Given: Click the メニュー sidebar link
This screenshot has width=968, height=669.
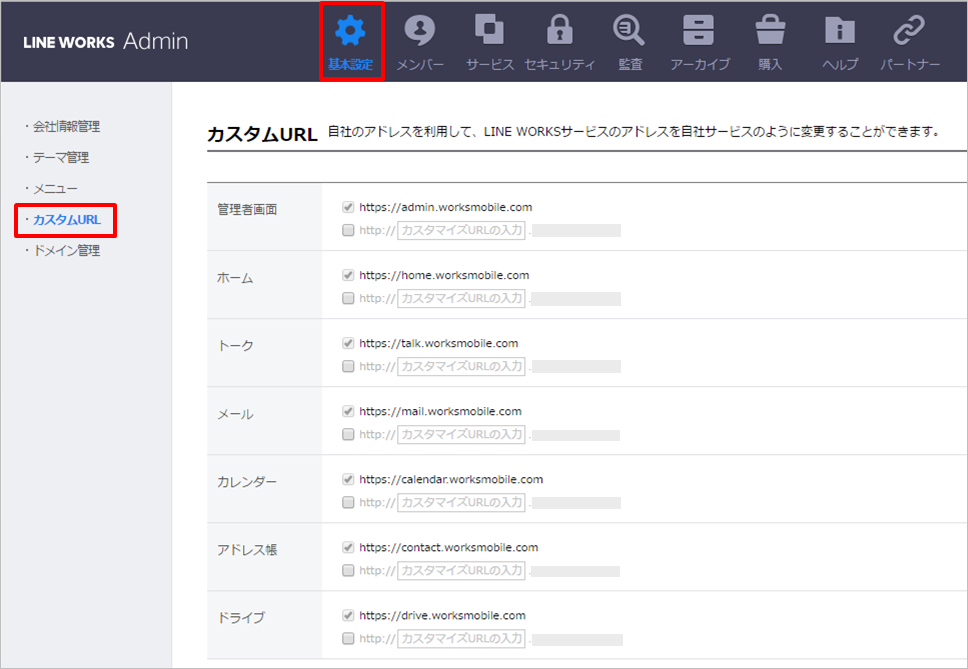Looking at the screenshot, I should tap(55, 189).
